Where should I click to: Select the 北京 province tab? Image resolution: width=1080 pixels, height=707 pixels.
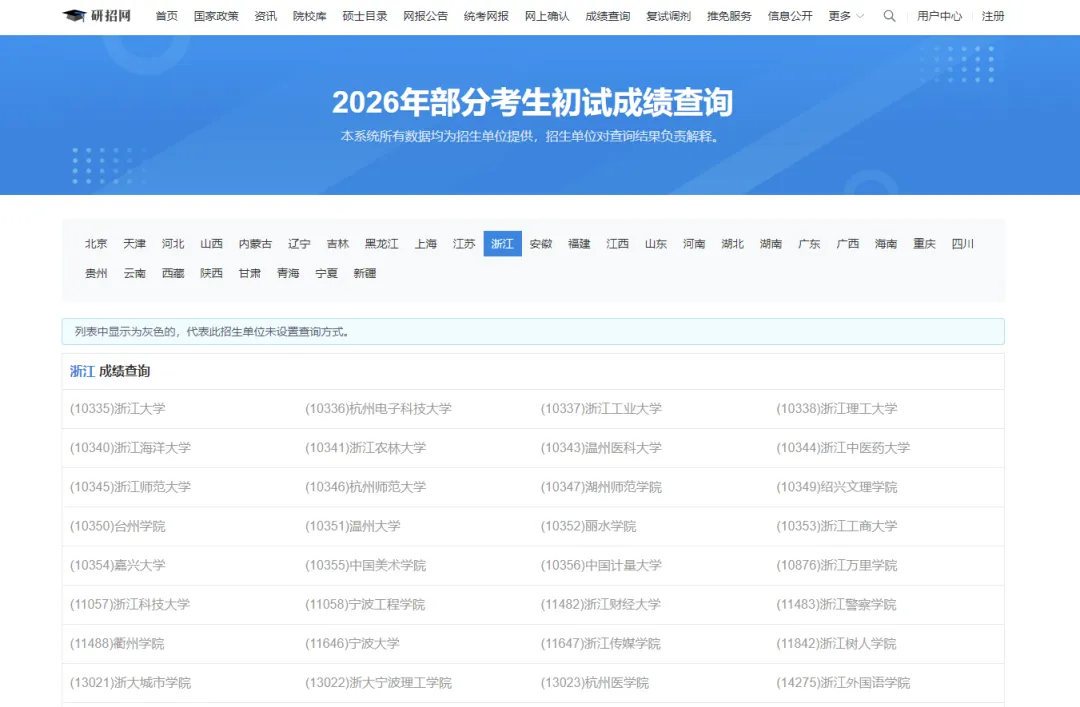(x=96, y=244)
